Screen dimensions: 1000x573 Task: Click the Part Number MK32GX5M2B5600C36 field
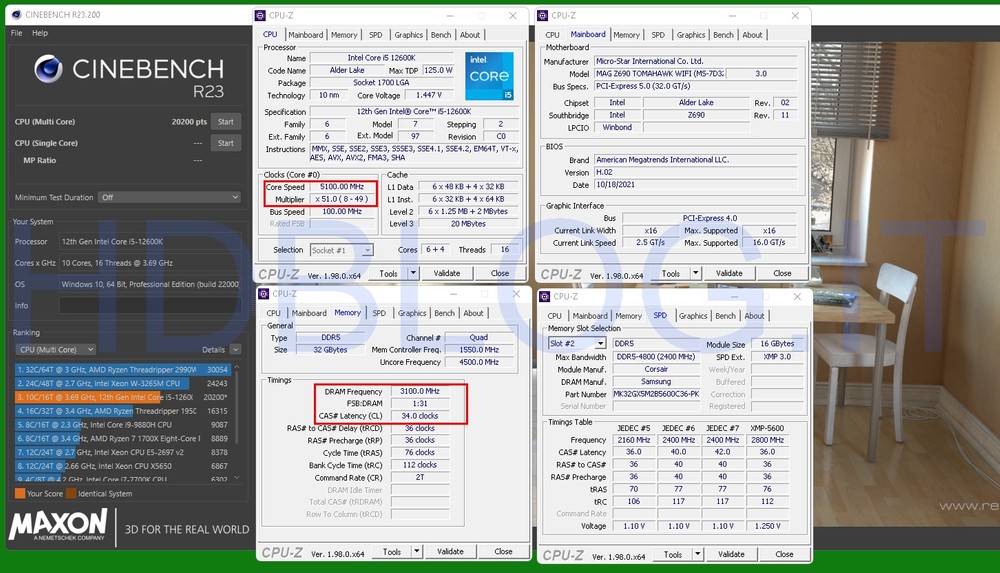pyautogui.click(x=656, y=394)
